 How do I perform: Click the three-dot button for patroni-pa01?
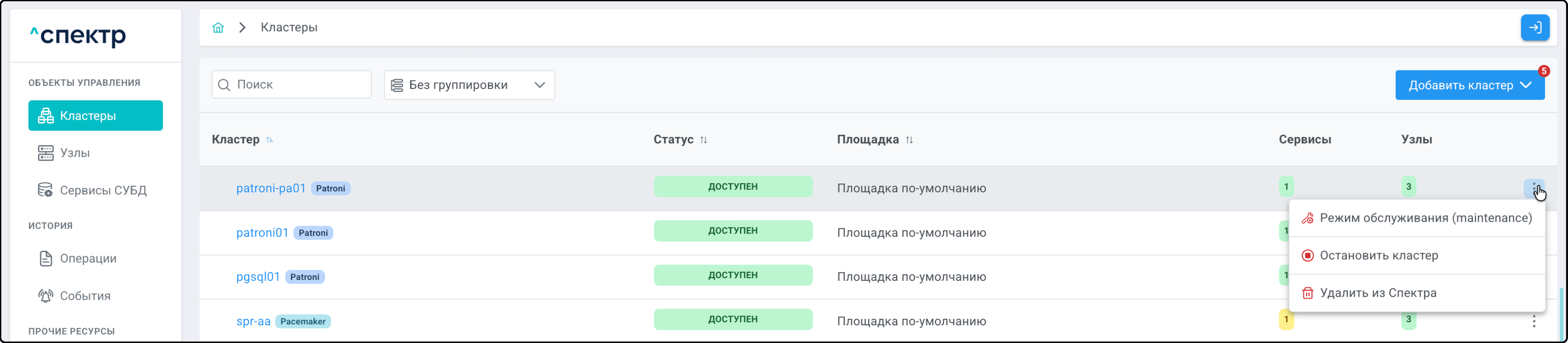tap(1533, 188)
